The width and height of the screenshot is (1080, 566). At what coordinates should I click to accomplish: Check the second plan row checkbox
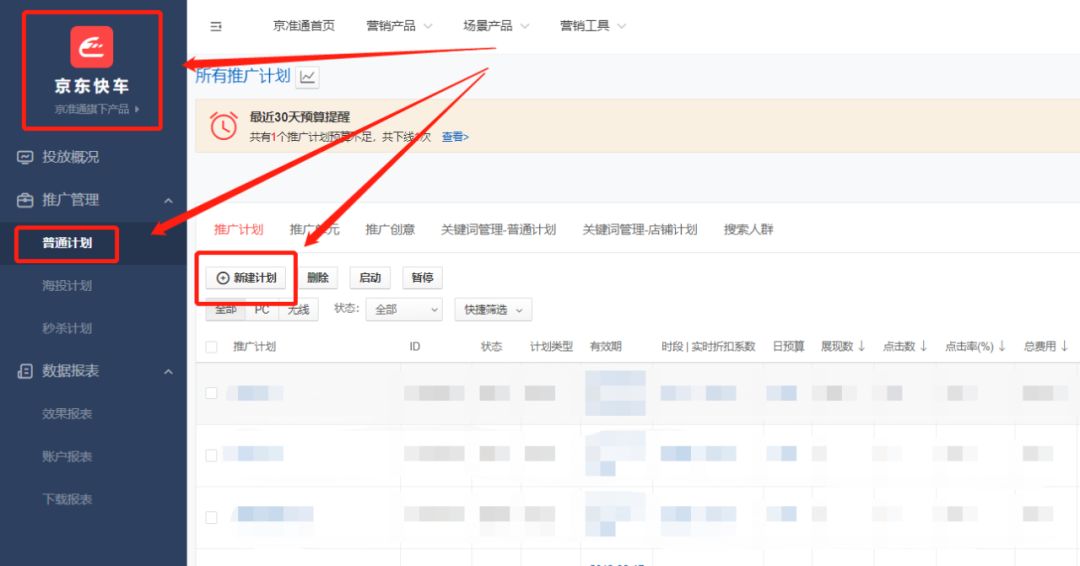click(211, 455)
